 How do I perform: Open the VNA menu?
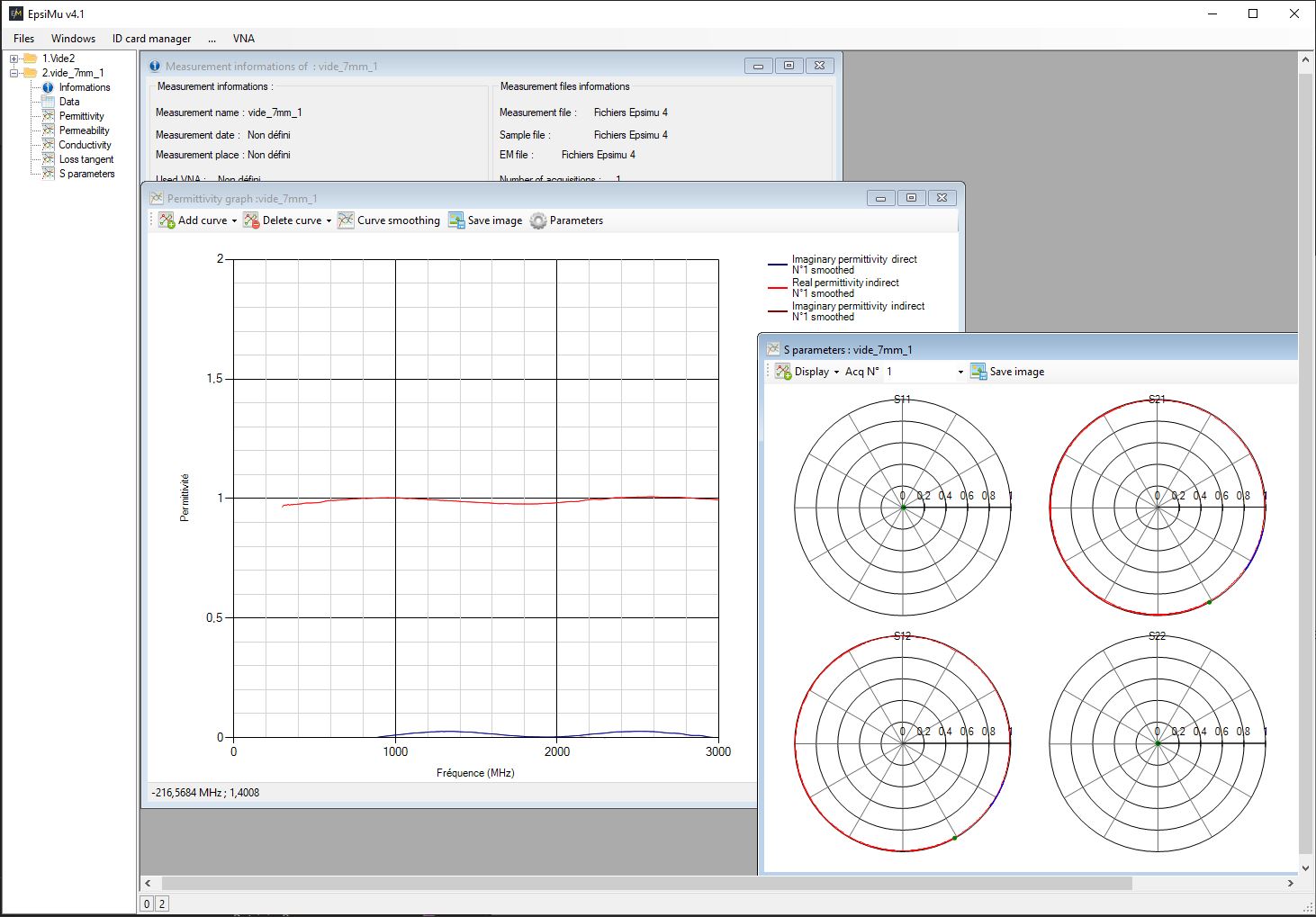click(x=243, y=39)
